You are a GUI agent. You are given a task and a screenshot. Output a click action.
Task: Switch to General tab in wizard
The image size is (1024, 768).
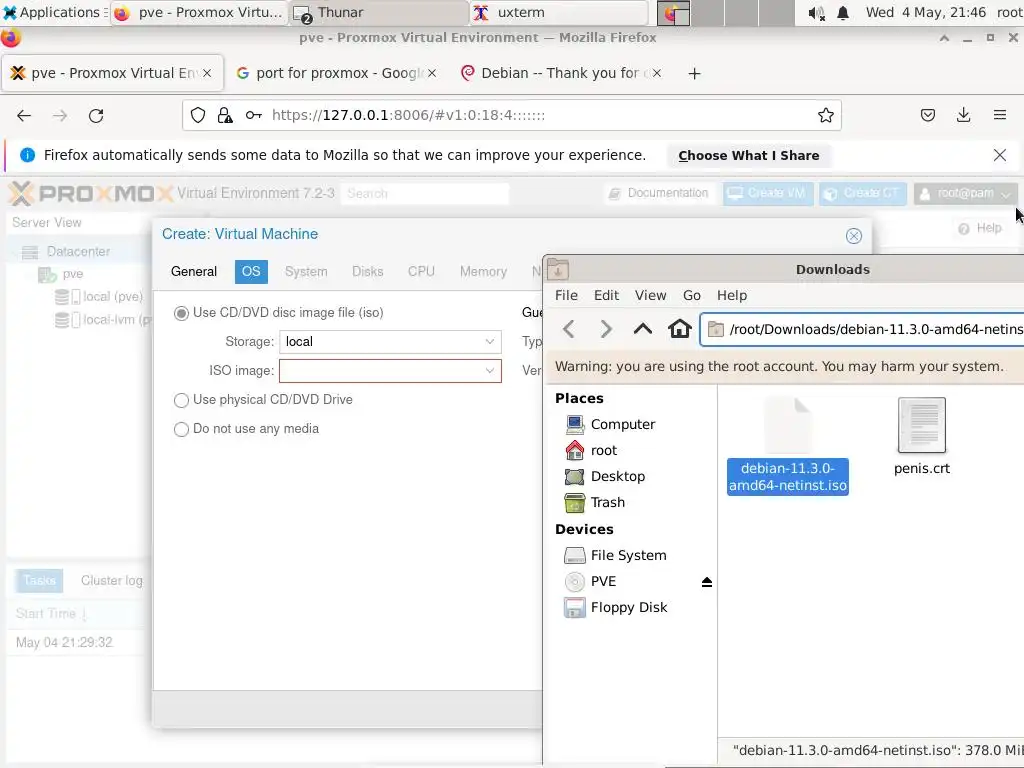point(193,272)
